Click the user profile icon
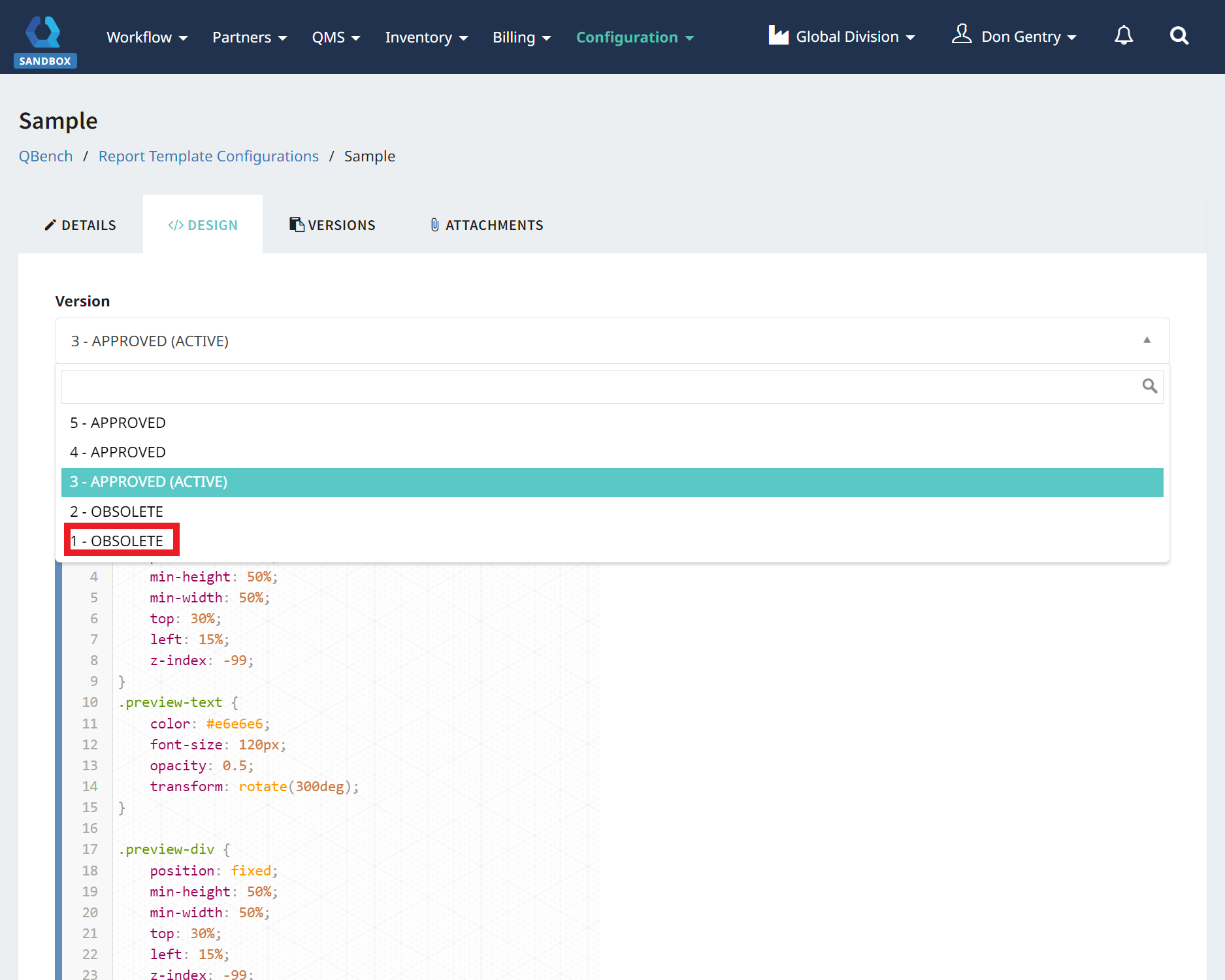1225x980 pixels. pos(961,35)
